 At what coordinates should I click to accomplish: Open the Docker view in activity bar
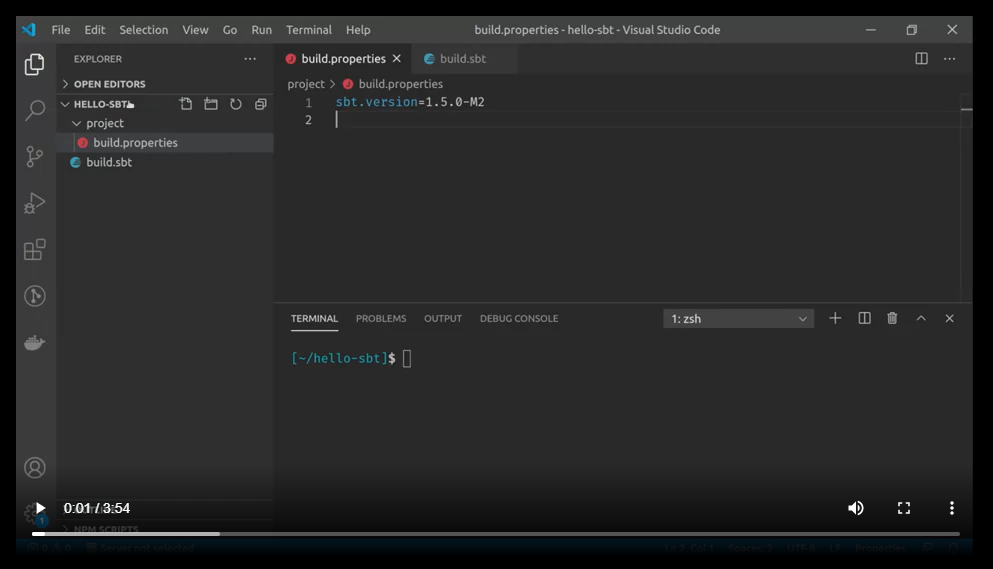35,343
